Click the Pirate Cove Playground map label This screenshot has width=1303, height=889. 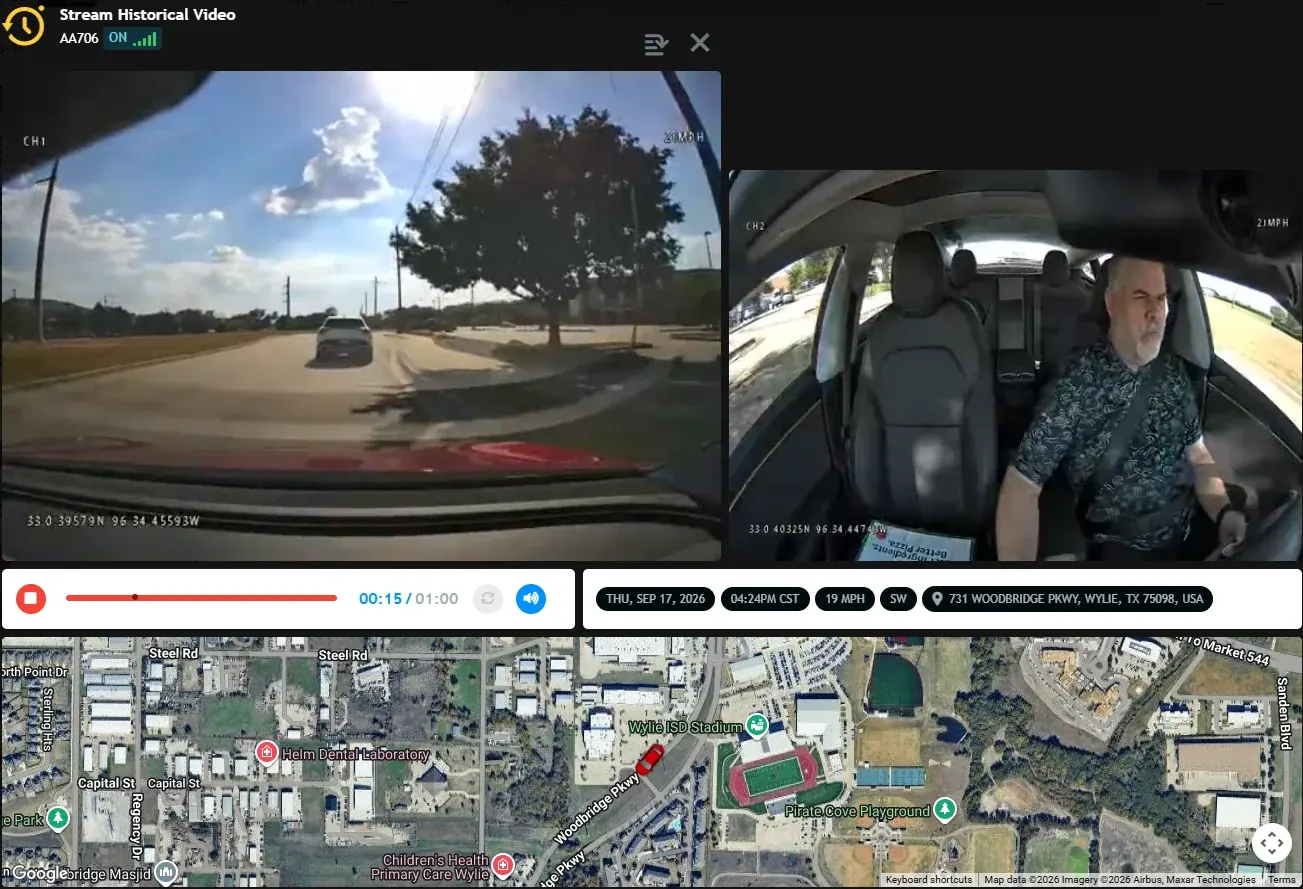pyautogui.click(x=857, y=811)
